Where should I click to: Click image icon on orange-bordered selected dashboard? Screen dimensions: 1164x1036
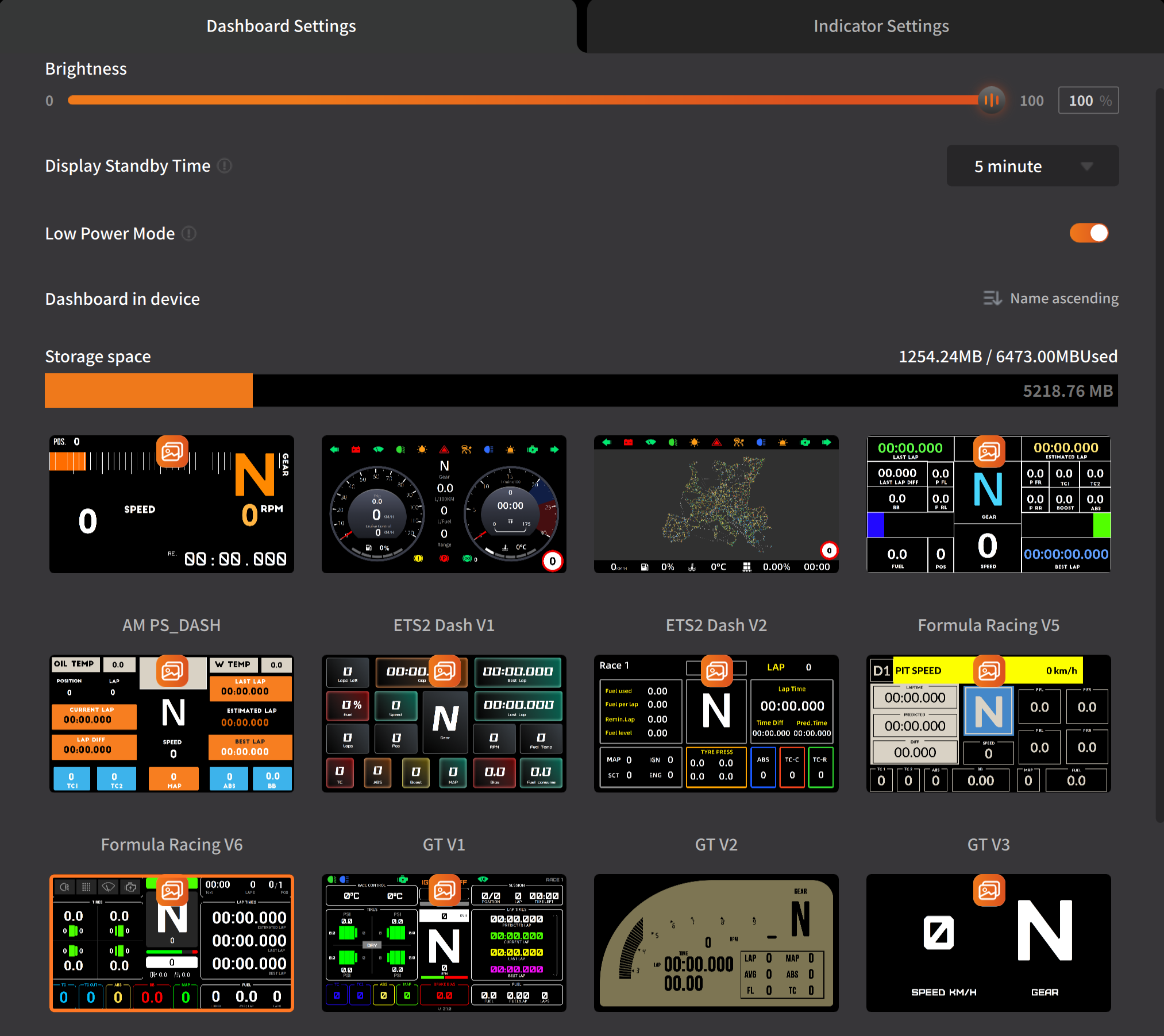click(x=172, y=890)
